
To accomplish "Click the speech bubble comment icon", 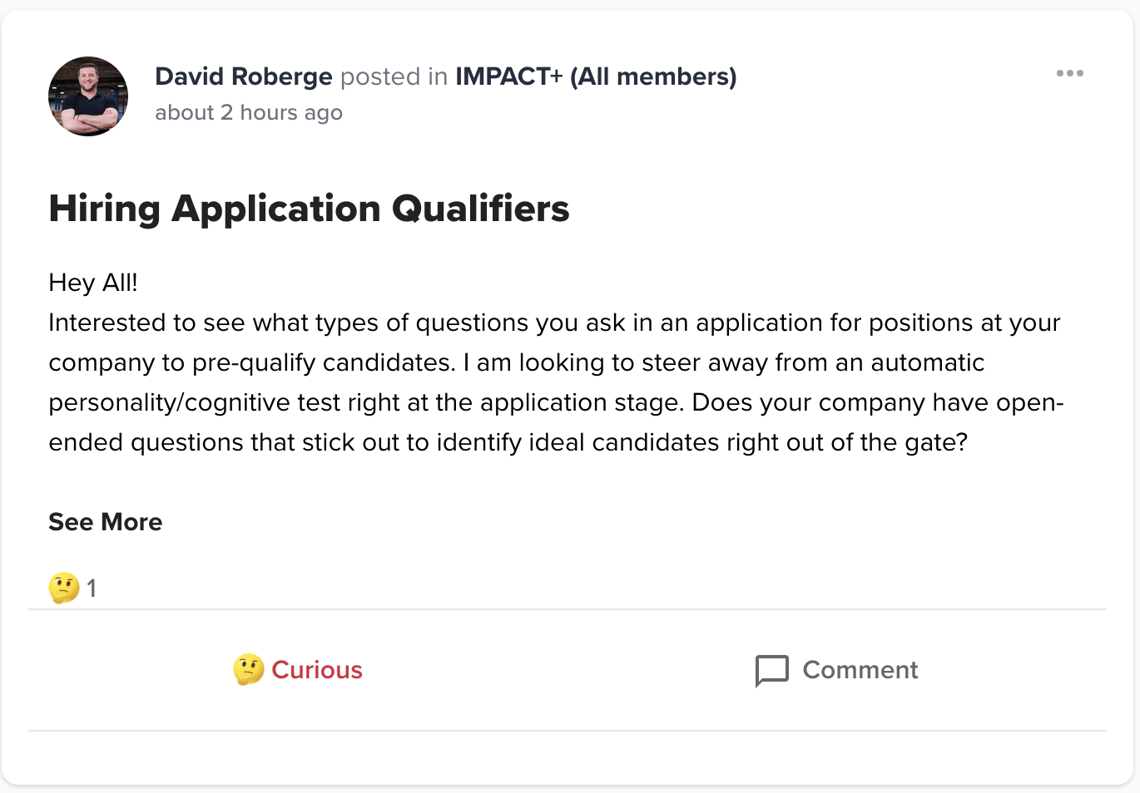I will click(772, 671).
